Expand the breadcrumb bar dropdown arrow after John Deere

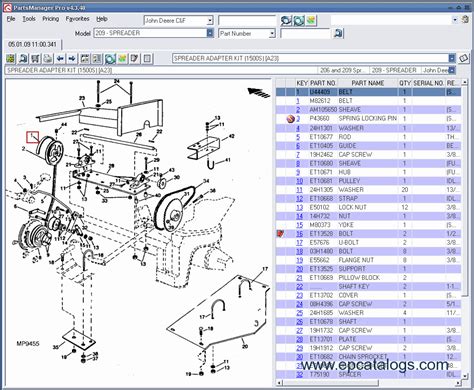pyautogui.click(x=452, y=70)
